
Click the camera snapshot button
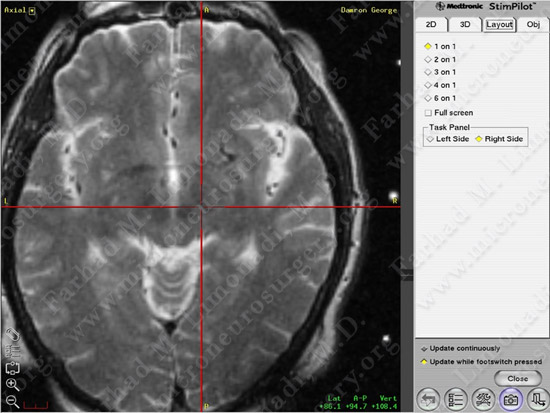(511, 399)
